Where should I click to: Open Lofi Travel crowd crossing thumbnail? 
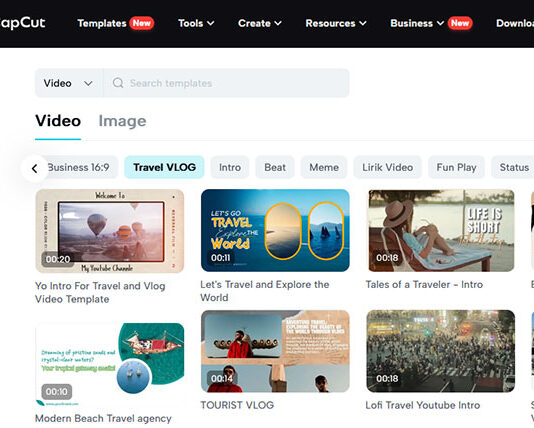[x=441, y=351]
